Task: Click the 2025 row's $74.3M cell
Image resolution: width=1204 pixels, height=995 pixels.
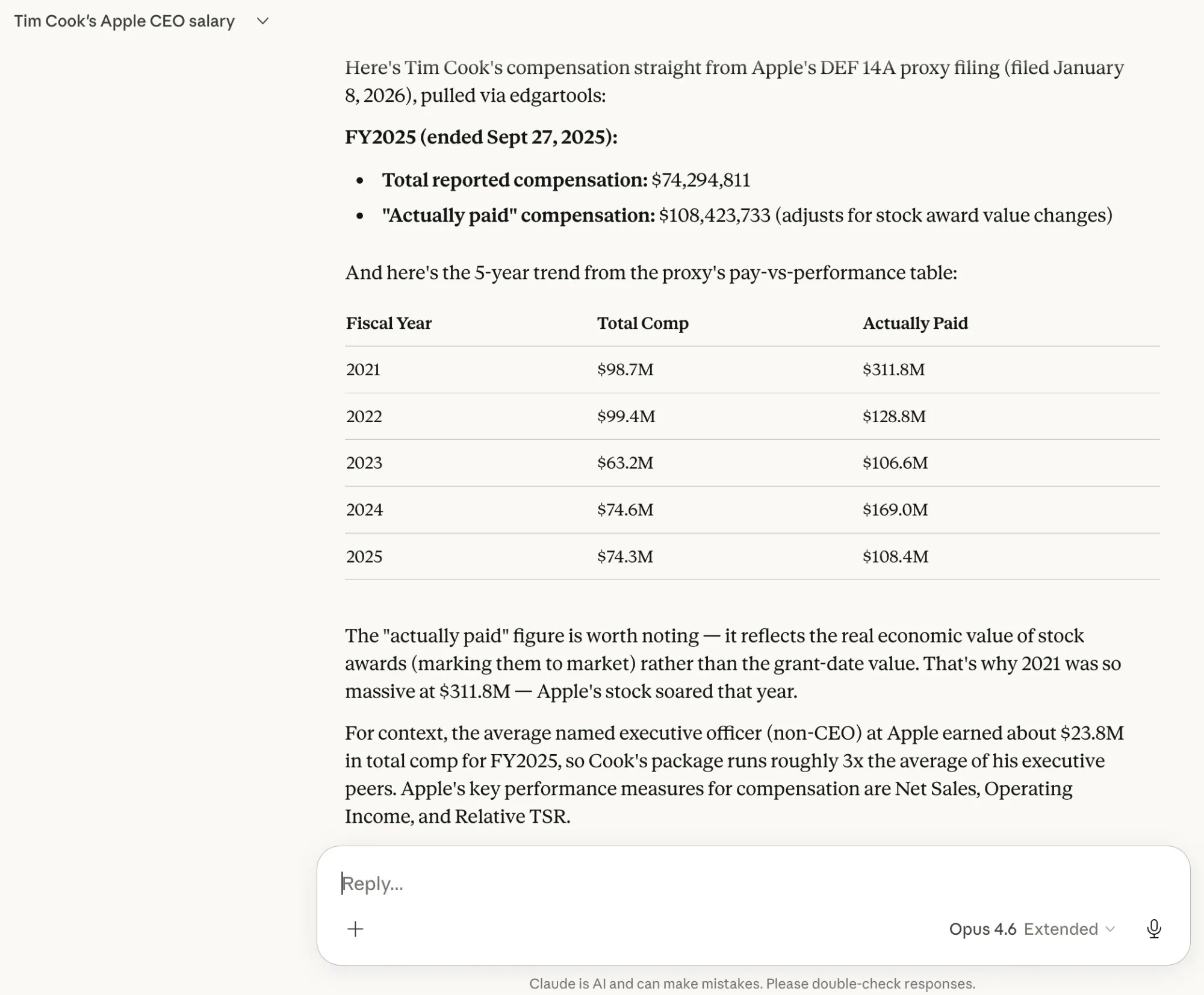Action: pyautogui.click(x=625, y=556)
